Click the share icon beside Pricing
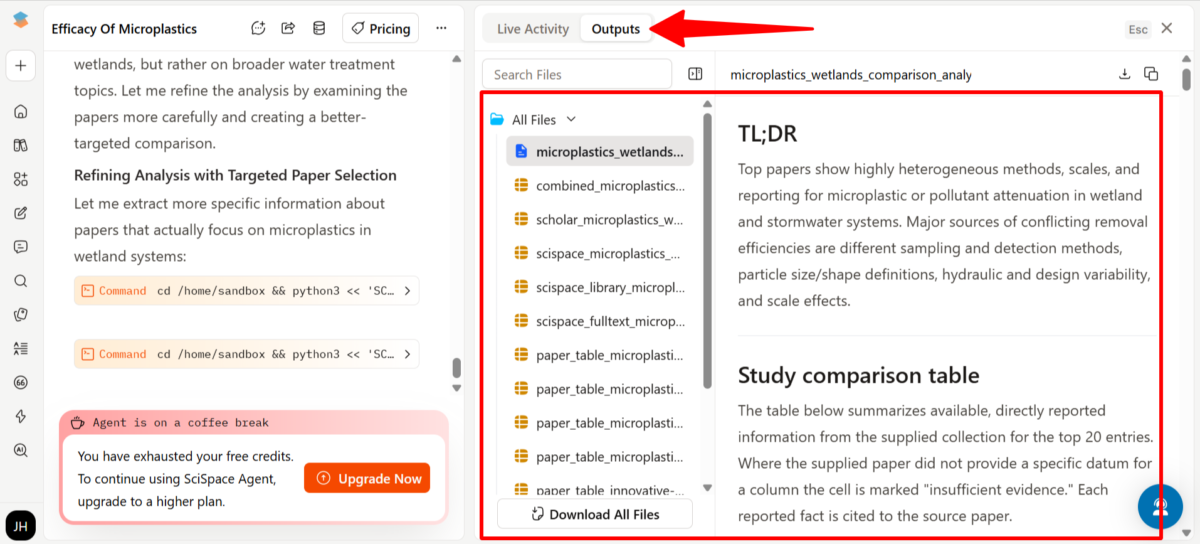The width and height of the screenshot is (1200, 544). (x=288, y=29)
